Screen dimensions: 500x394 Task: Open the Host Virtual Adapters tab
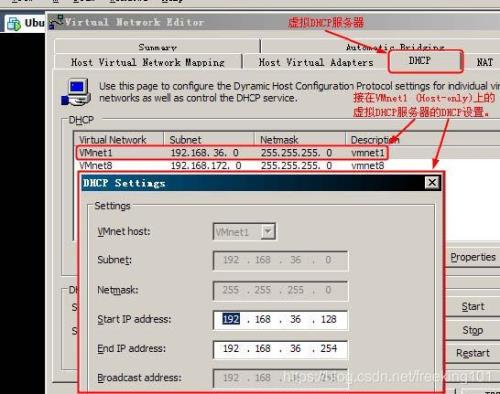(x=316, y=62)
